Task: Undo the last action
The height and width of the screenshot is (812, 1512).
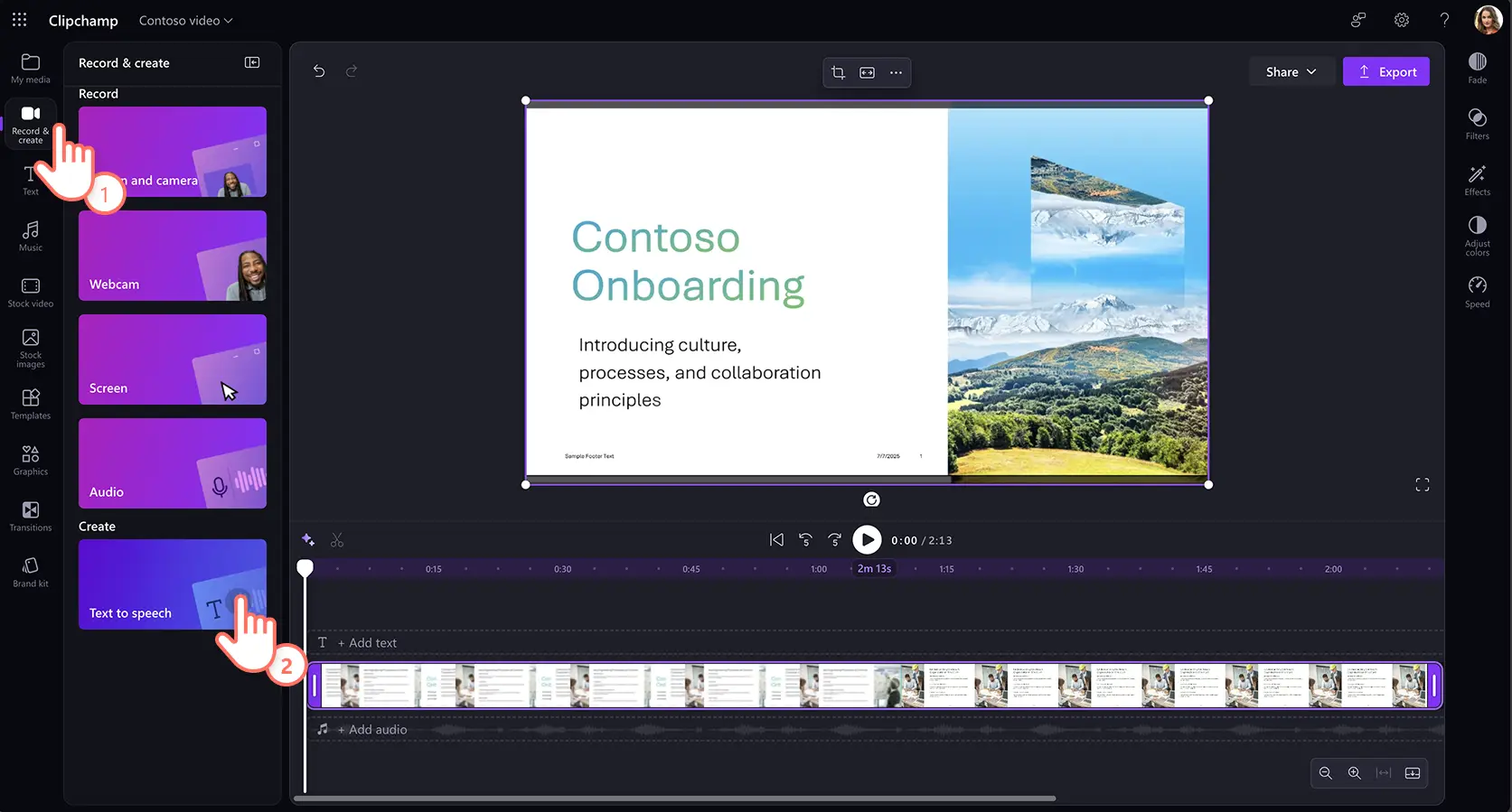Action: pyautogui.click(x=319, y=70)
